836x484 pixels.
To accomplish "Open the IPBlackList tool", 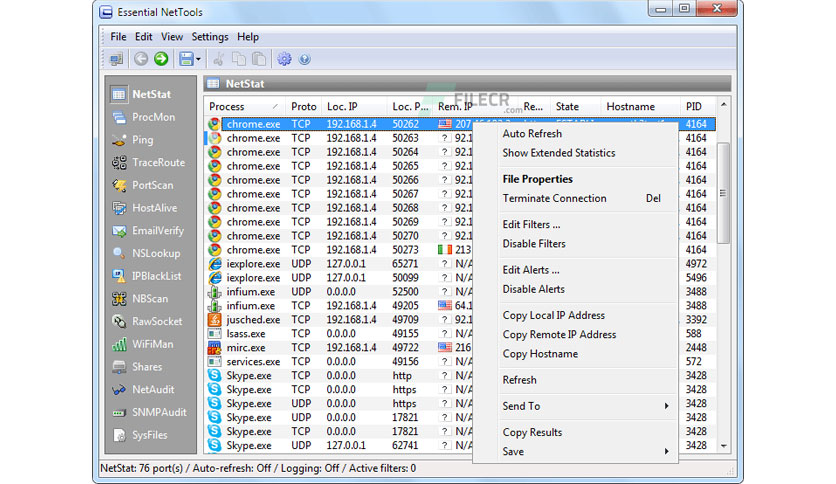I will [x=147, y=276].
